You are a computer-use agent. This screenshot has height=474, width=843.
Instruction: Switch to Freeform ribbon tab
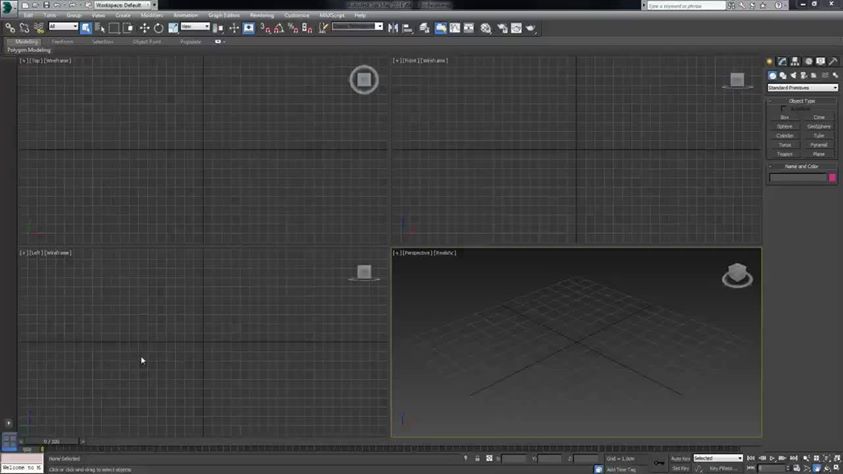[x=62, y=41]
